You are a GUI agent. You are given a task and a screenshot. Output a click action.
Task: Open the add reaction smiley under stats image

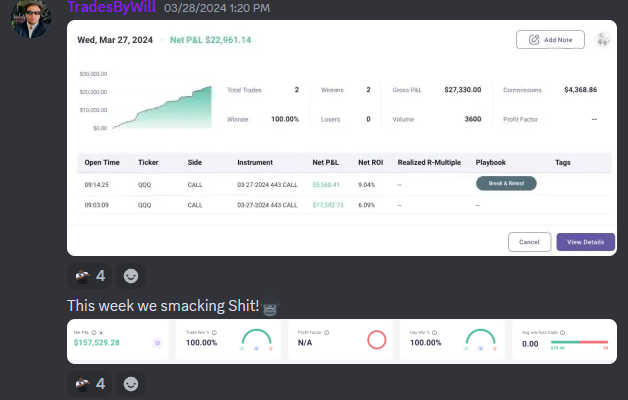[x=131, y=383]
